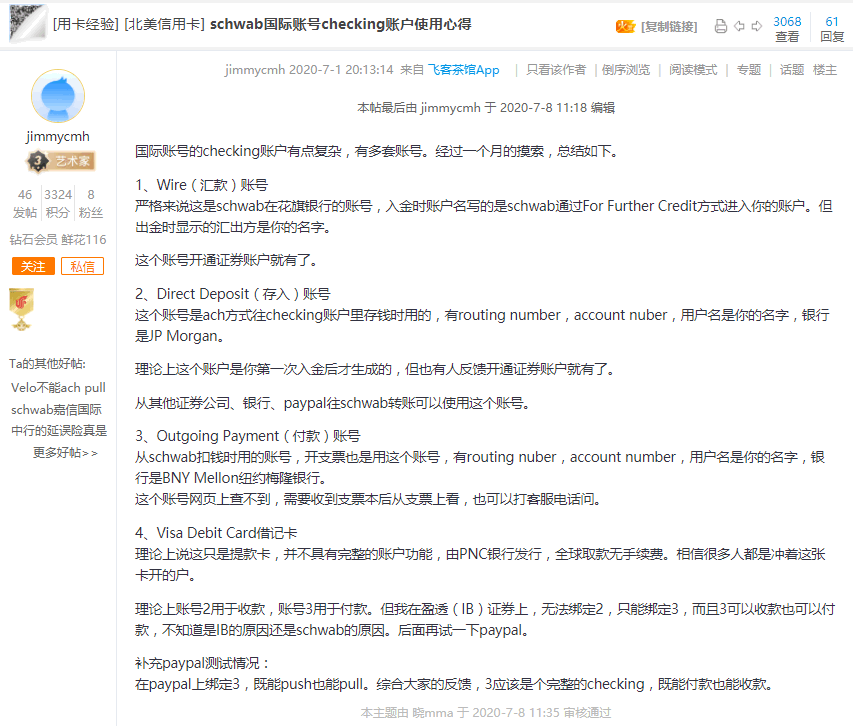853x726 pixels.
Task: Click the 艺术家 rank badge
Action: 61,161
